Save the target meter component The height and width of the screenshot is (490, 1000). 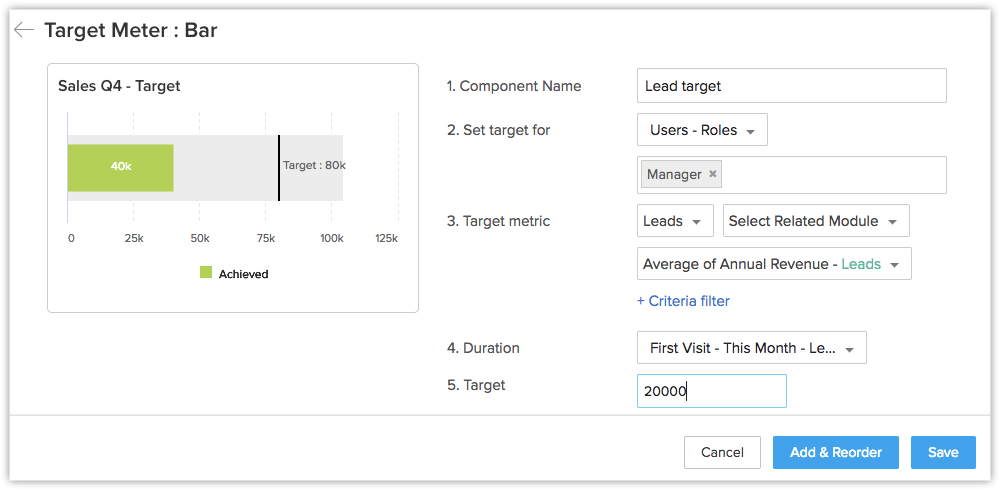(943, 452)
